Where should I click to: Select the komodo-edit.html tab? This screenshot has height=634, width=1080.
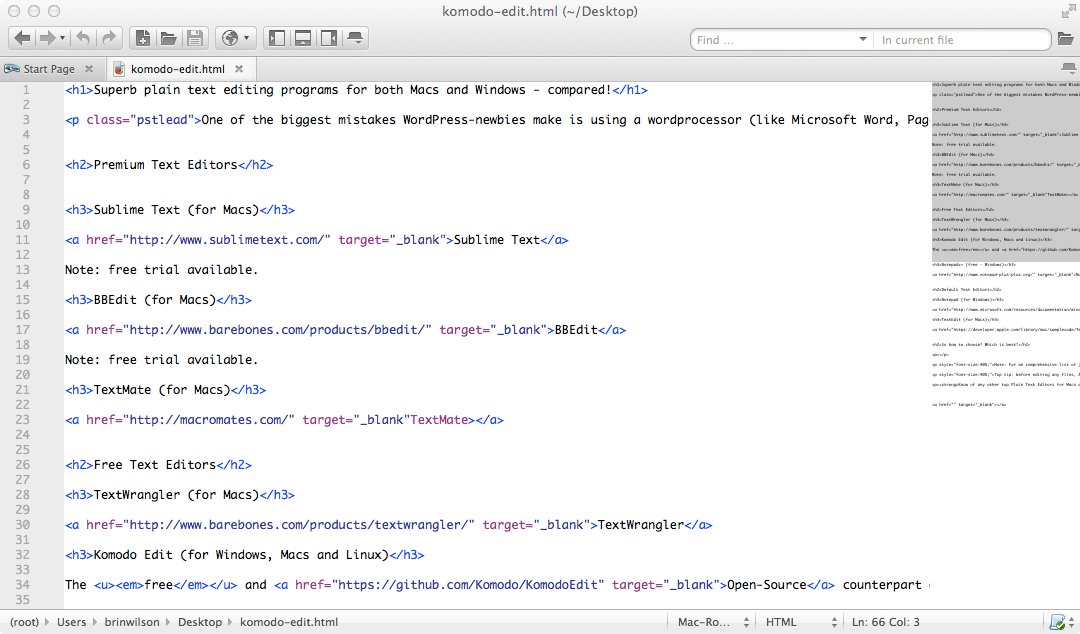(x=178, y=69)
